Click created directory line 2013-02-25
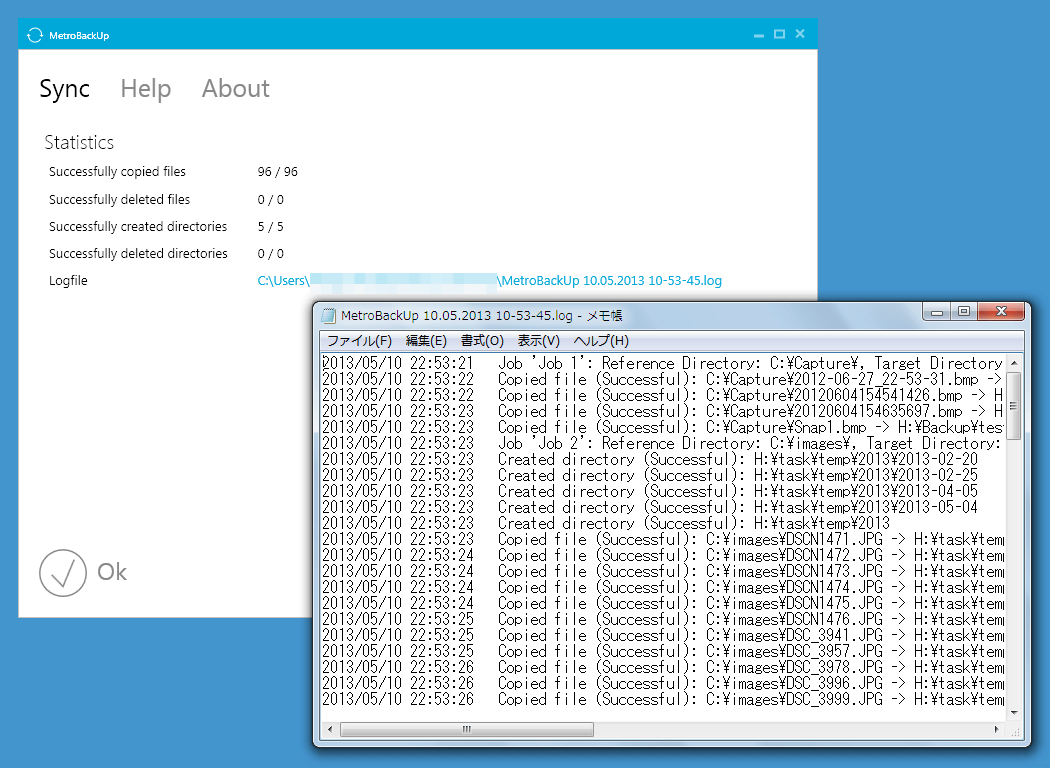1050x768 pixels. pos(650,475)
